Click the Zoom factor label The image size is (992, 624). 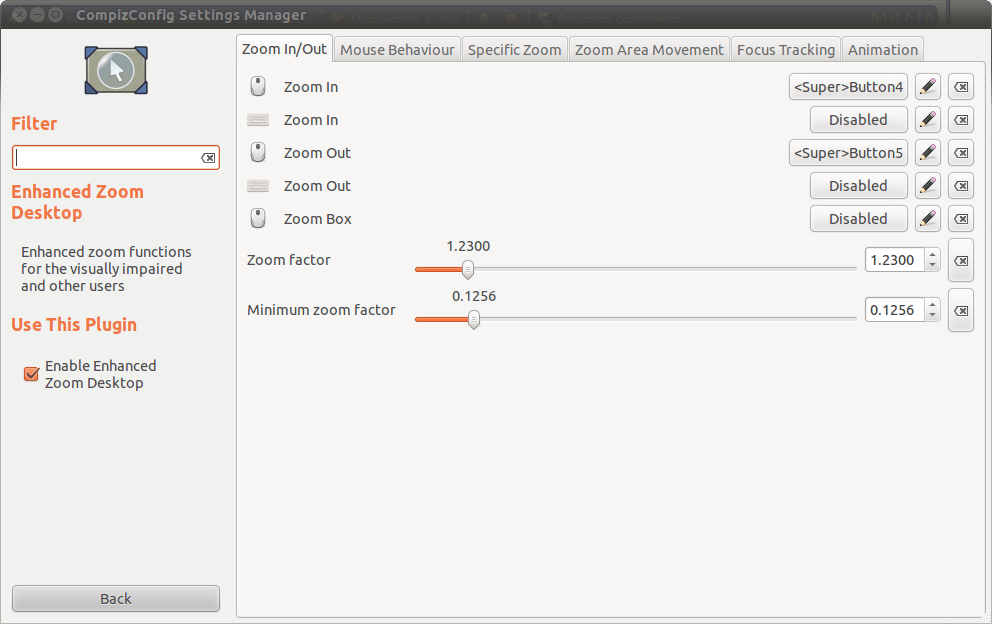[x=288, y=259]
